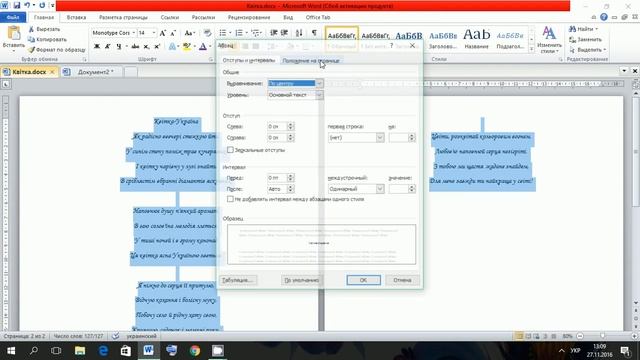Toggle the Show paragraph marks (¶) icon
This screenshot has height=360, width=640.
coord(314,33)
